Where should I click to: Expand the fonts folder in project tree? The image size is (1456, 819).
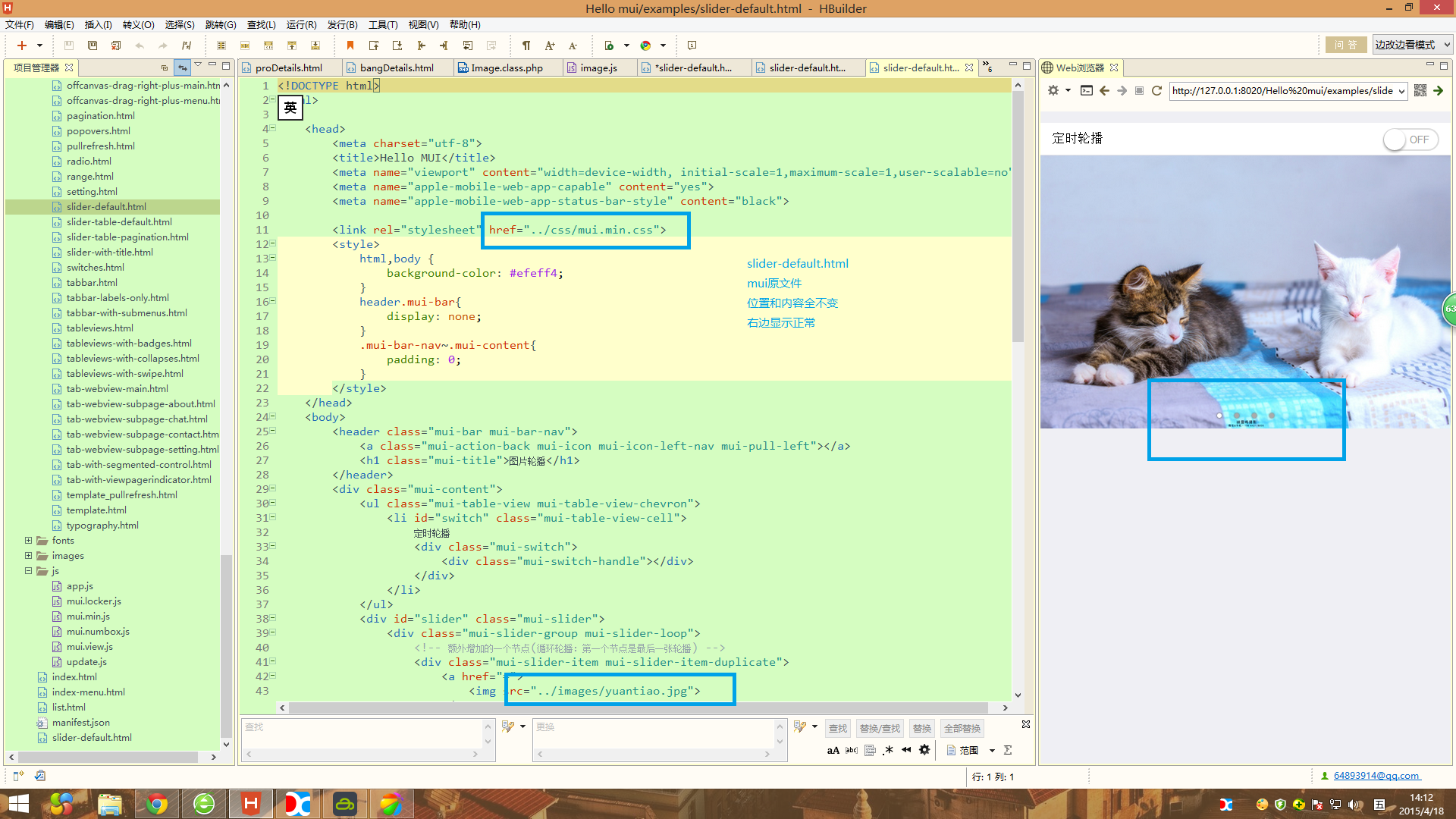tap(29, 541)
